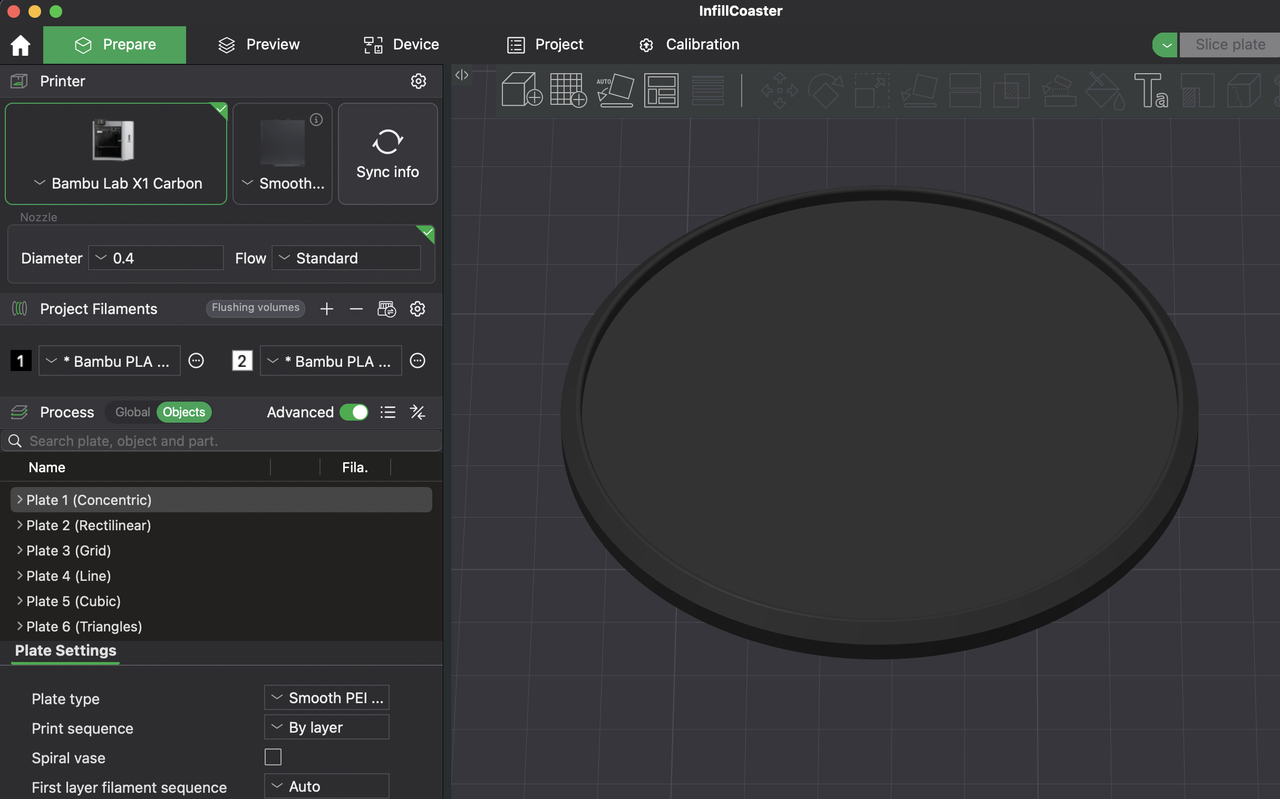Screen dimensions: 1280x799
Task: Switch to the Preview tab
Action: [258, 44]
